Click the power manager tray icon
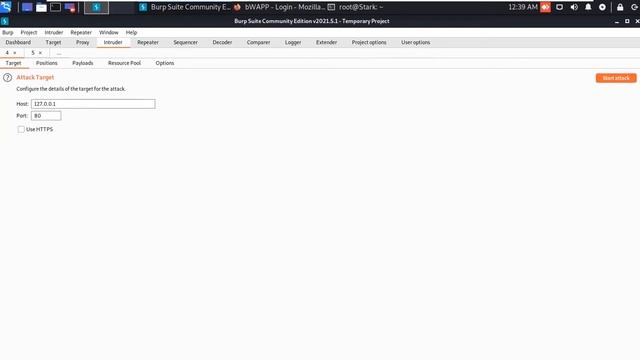 pos(602,7)
